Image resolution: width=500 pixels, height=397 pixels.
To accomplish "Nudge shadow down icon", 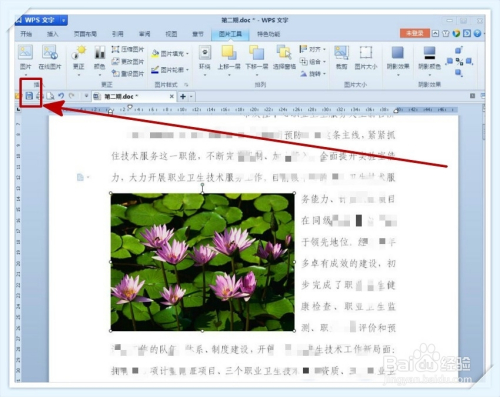I will pos(459,72).
